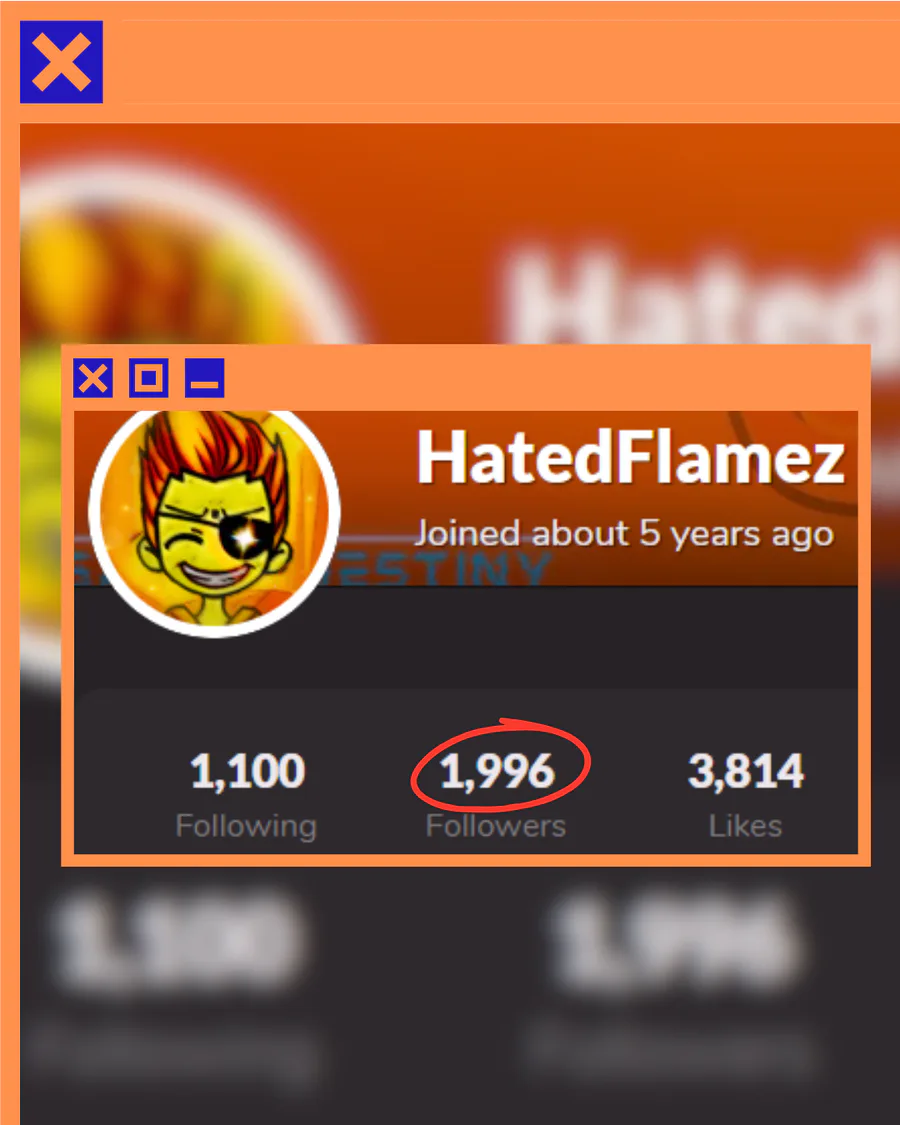The image size is (900, 1125).
Task: Maximize the inner profile window
Action: point(149,378)
